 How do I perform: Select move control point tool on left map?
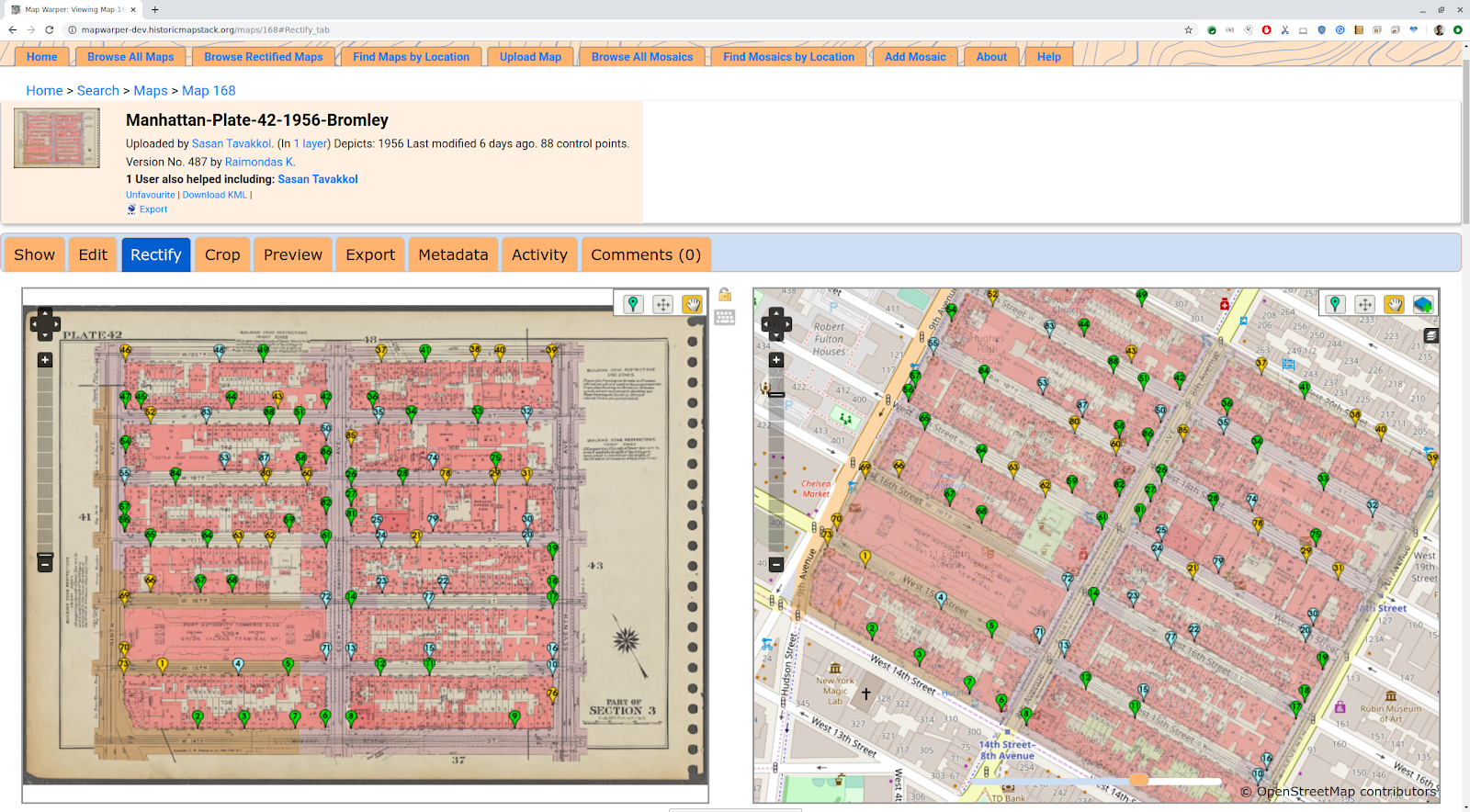point(663,304)
